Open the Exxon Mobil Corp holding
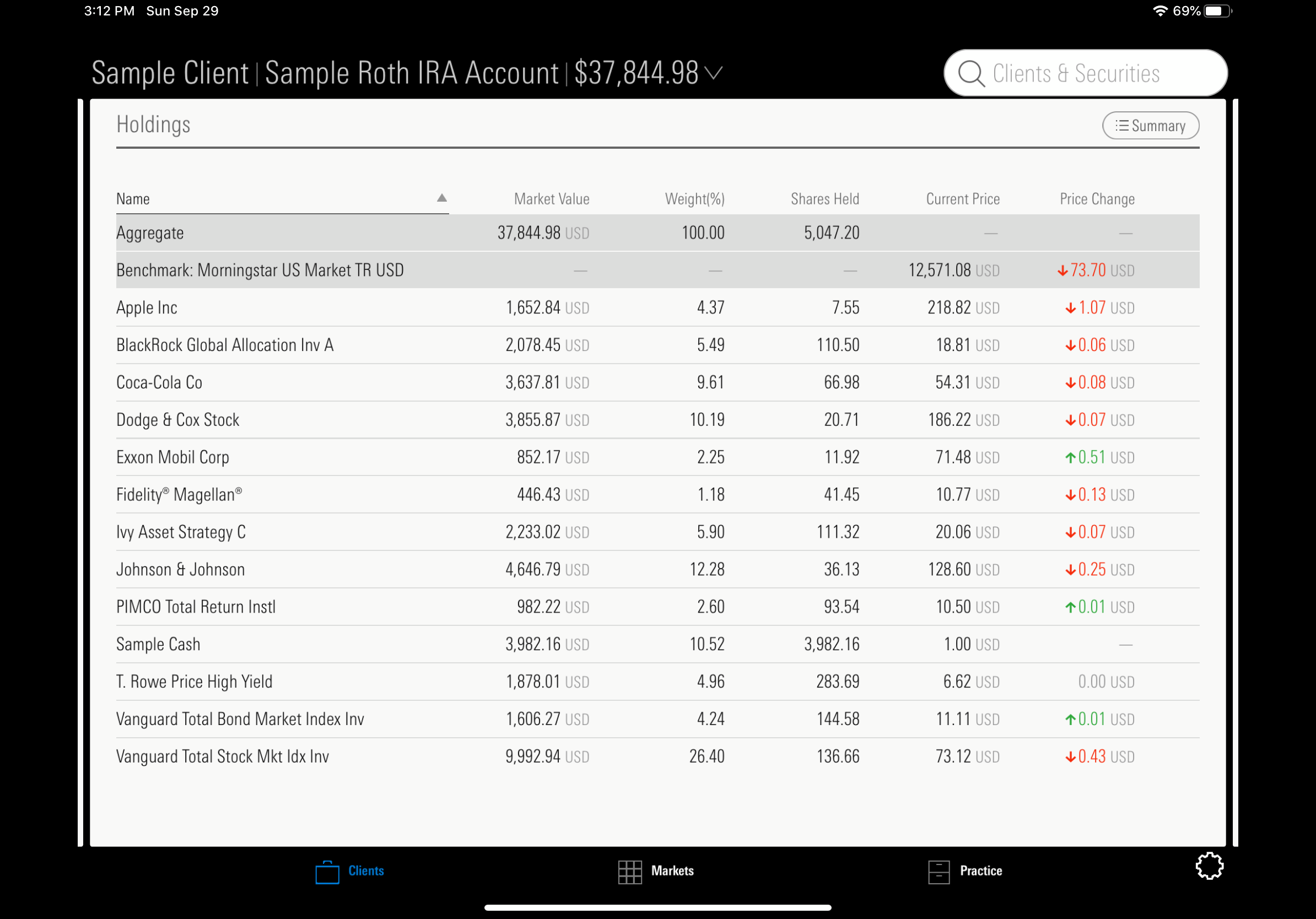 point(657,457)
